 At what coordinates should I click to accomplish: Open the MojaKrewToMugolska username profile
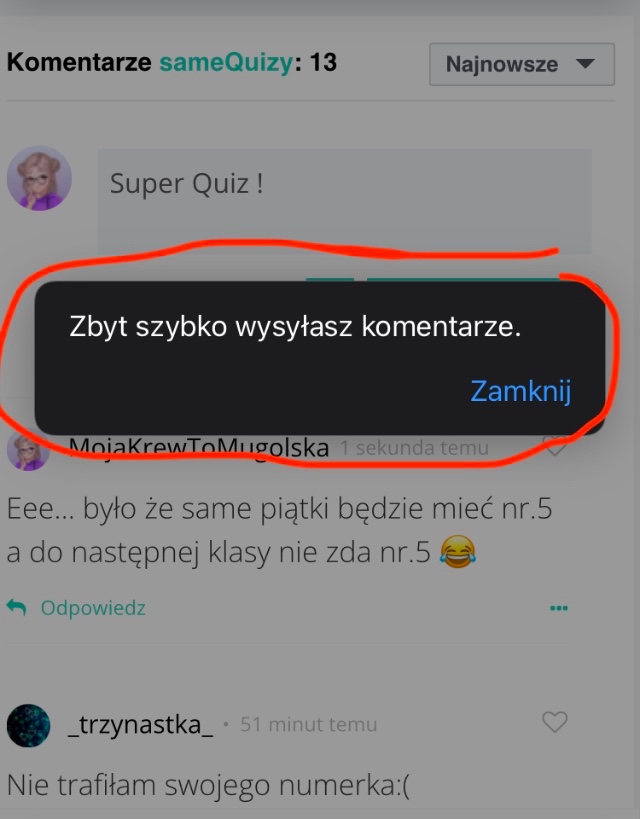click(x=199, y=448)
